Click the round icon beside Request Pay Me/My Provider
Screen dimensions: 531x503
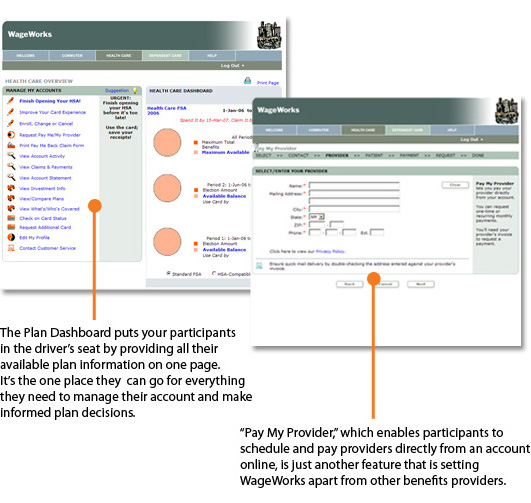tap(11, 134)
